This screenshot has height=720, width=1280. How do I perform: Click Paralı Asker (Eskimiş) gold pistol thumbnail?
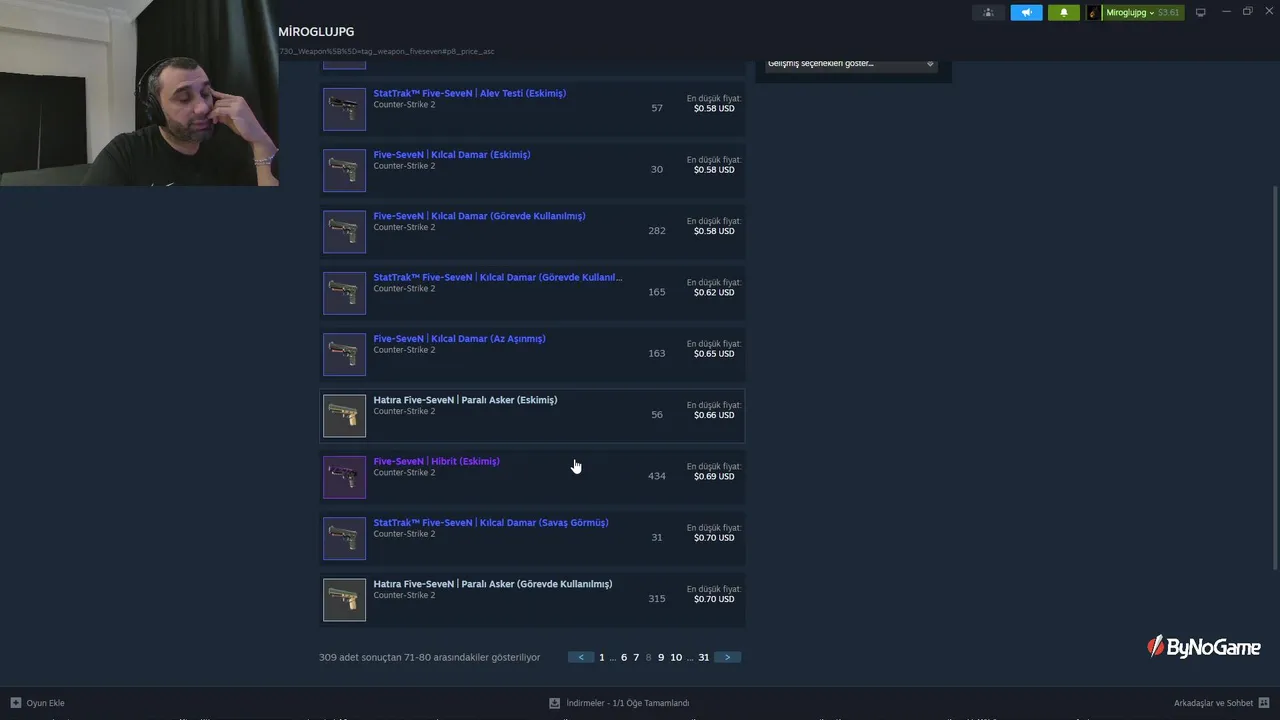point(344,416)
